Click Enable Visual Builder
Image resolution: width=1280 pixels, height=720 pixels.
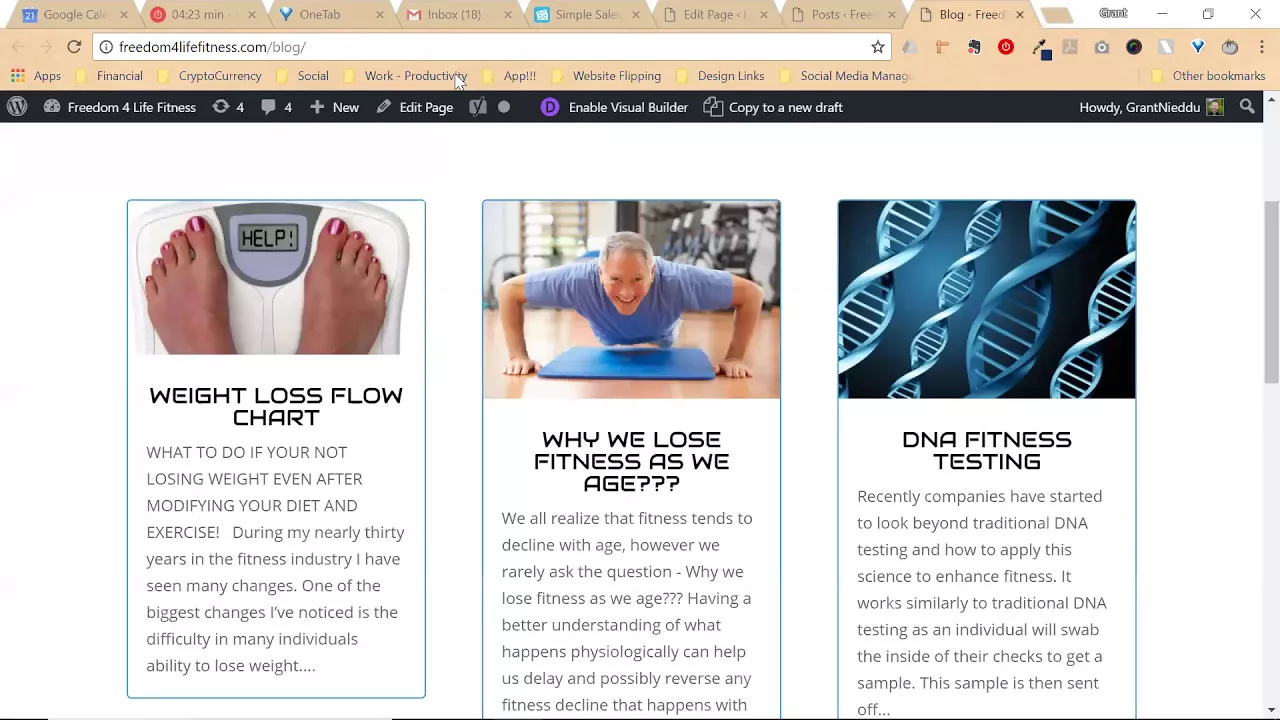coord(628,107)
